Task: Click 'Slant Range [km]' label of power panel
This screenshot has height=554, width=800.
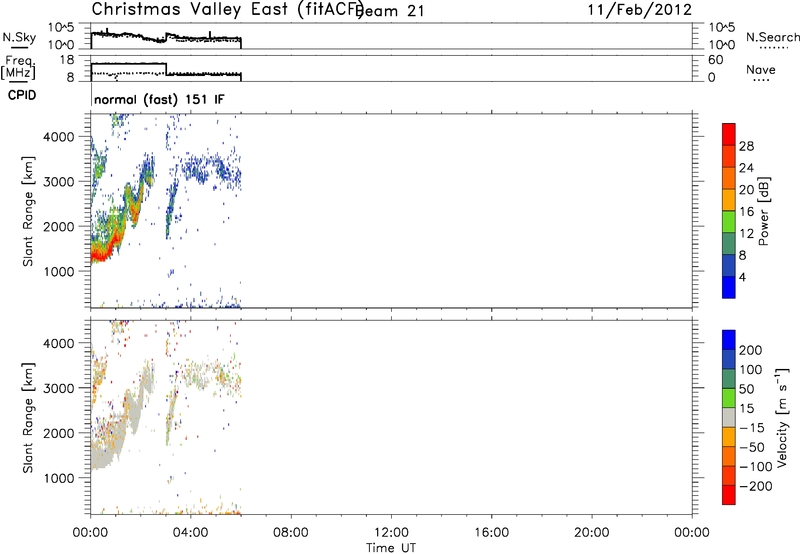Action: coord(28,211)
